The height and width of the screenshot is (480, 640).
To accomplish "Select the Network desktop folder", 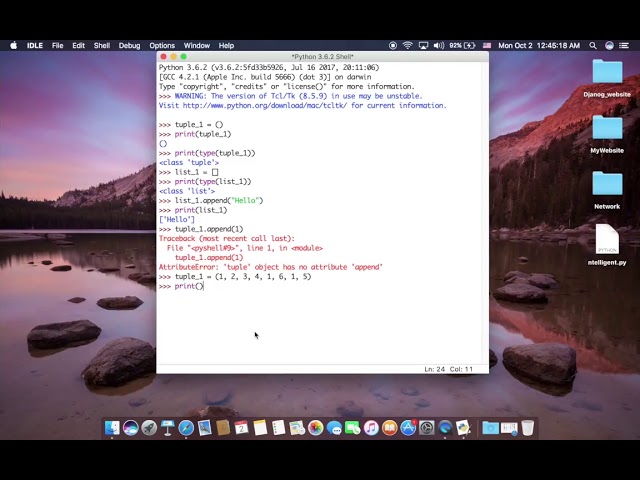I will pyautogui.click(x=607, y=190).
